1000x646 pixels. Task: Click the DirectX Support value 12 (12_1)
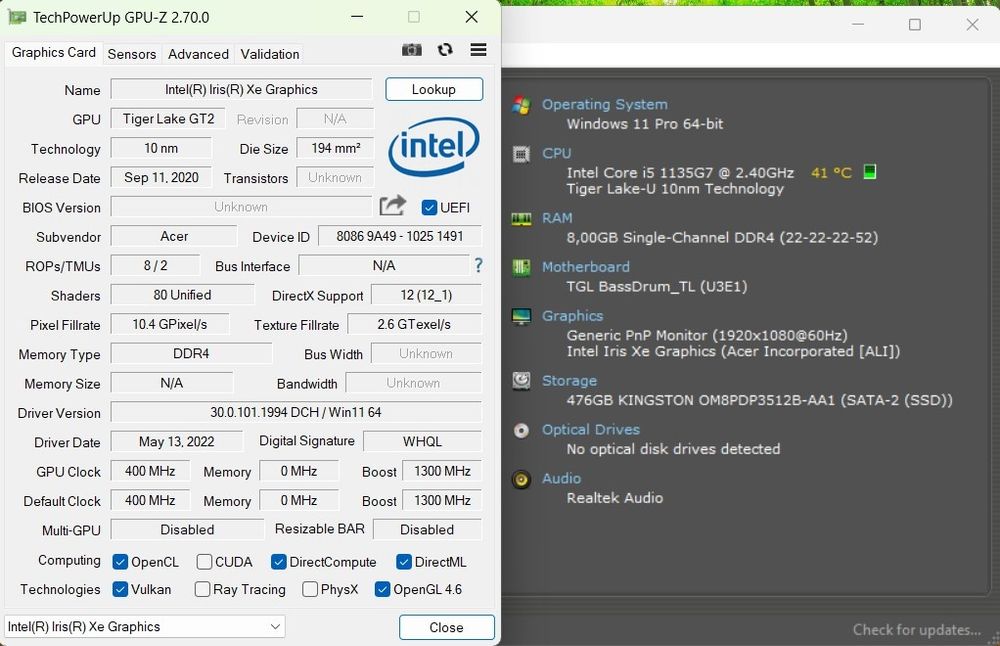click(426, 295)
